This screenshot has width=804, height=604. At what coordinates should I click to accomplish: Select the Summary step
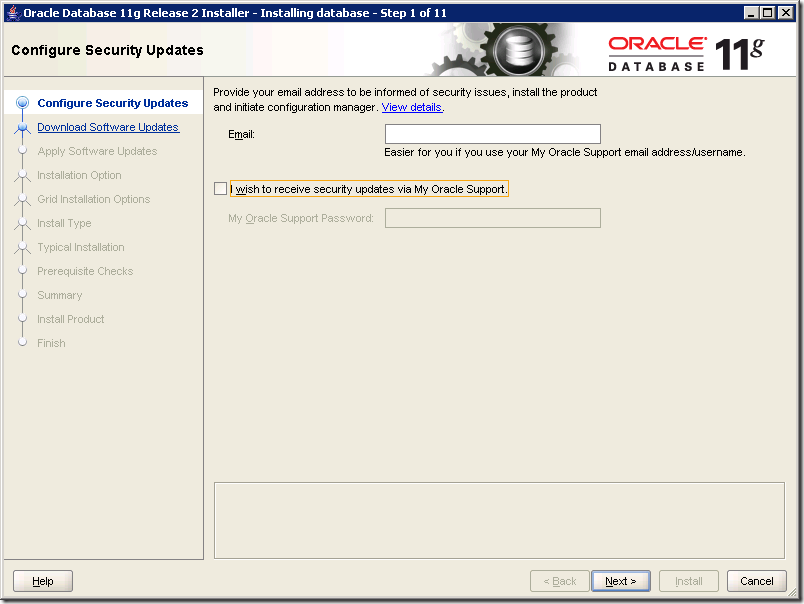coord(59,295)
